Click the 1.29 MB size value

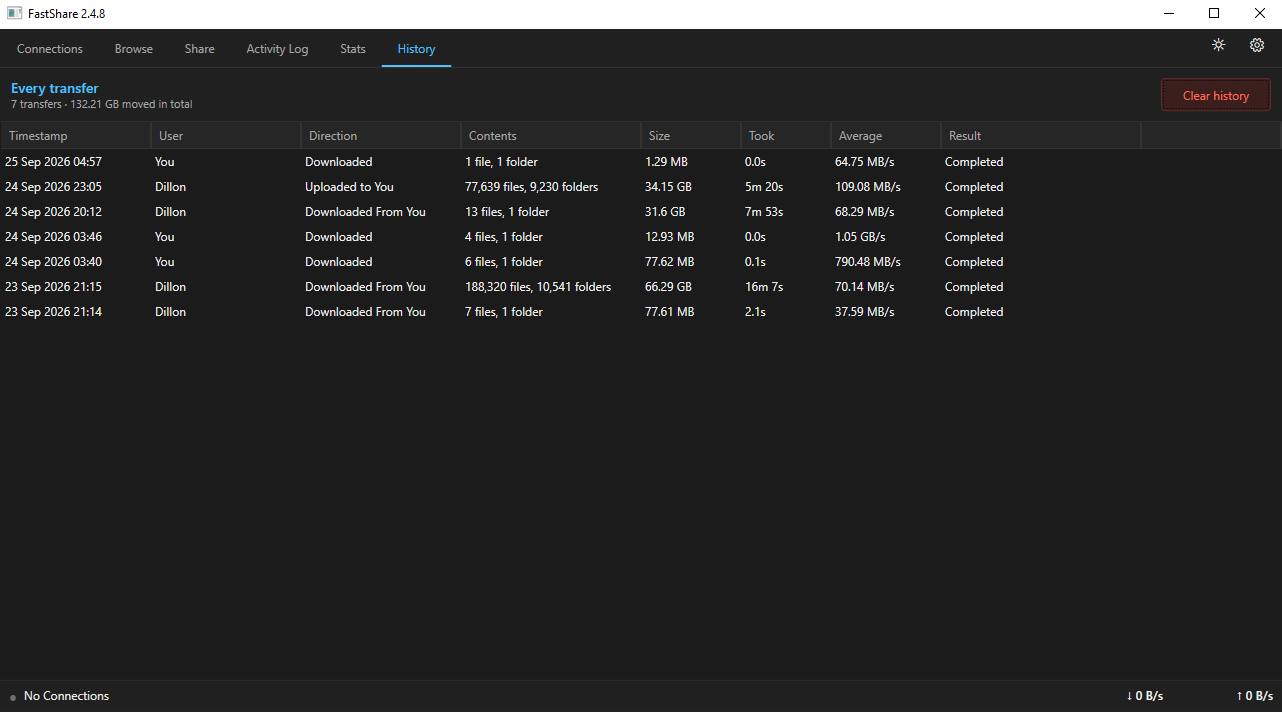click(666, 162)
